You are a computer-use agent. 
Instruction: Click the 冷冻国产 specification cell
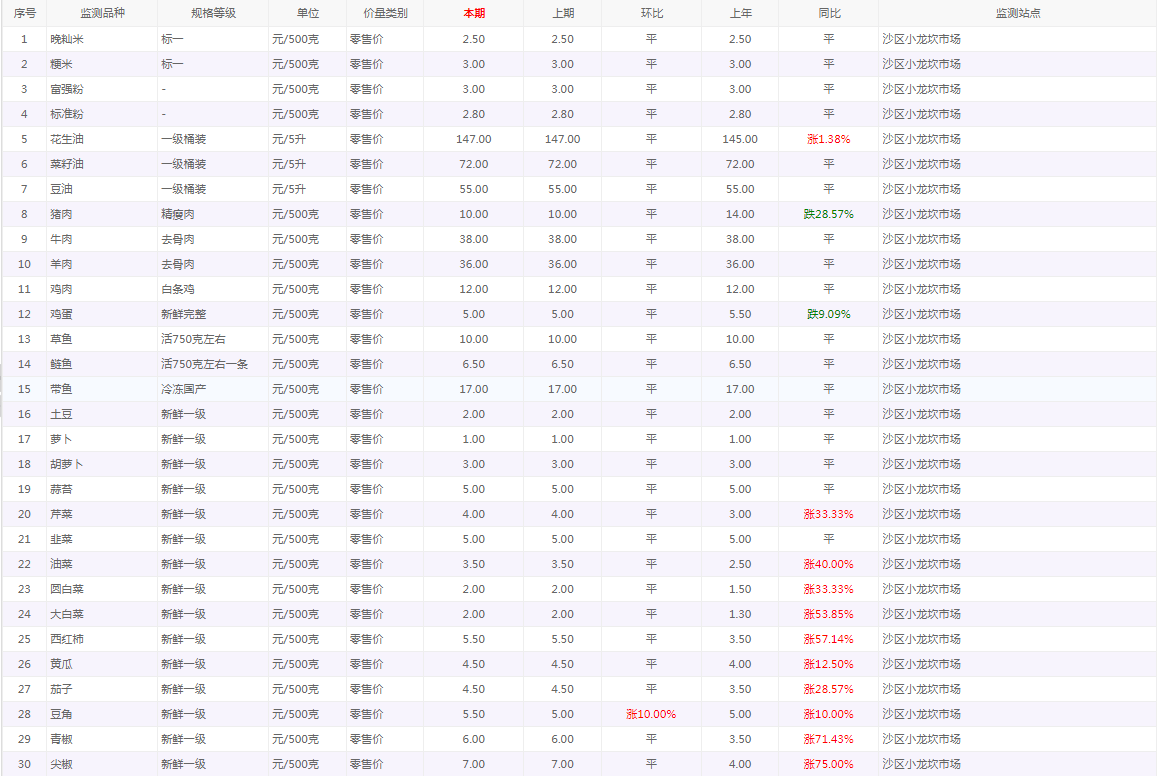tap(184, 389)
